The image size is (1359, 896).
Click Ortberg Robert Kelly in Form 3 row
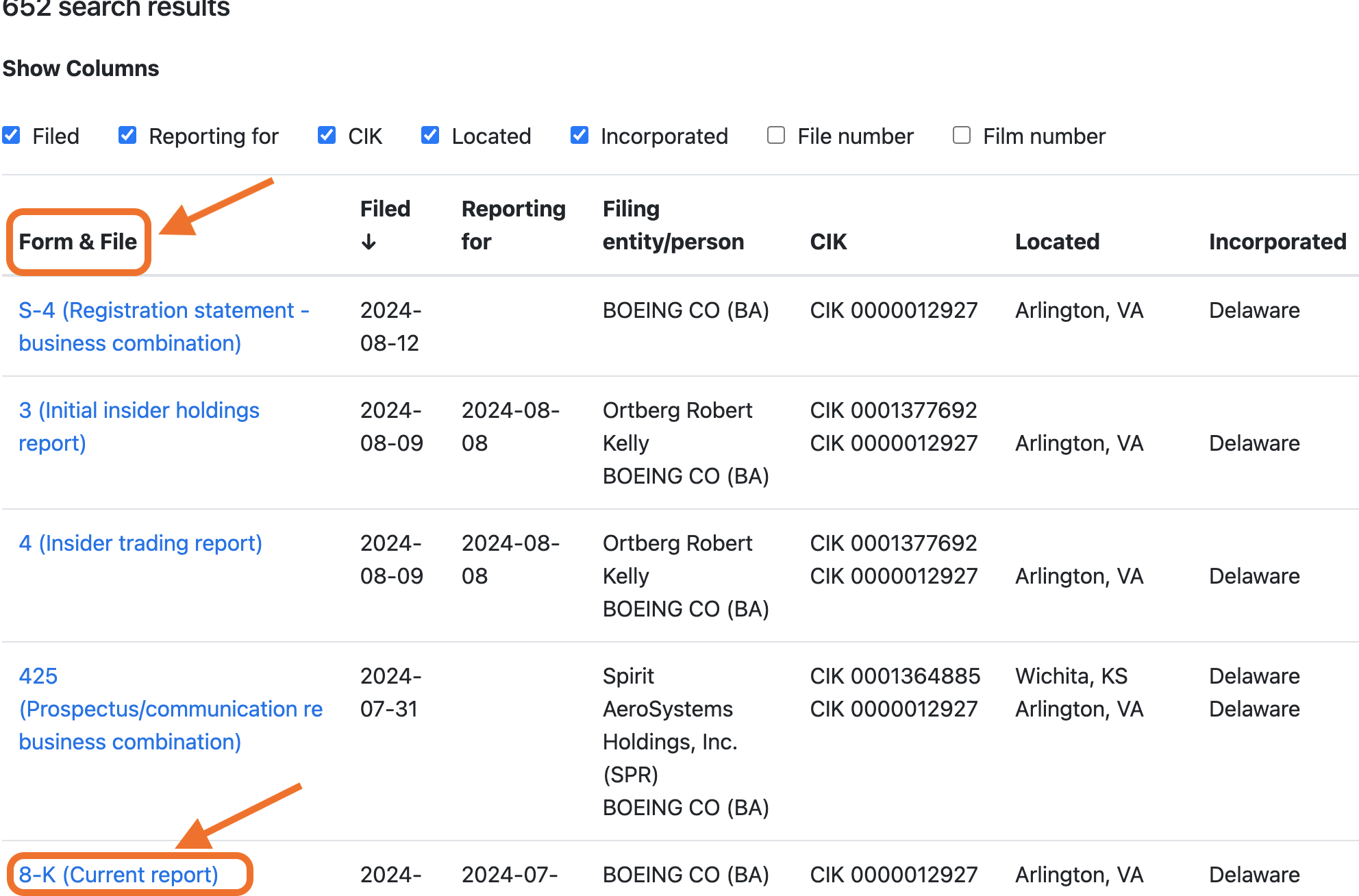tap(677, 427)
